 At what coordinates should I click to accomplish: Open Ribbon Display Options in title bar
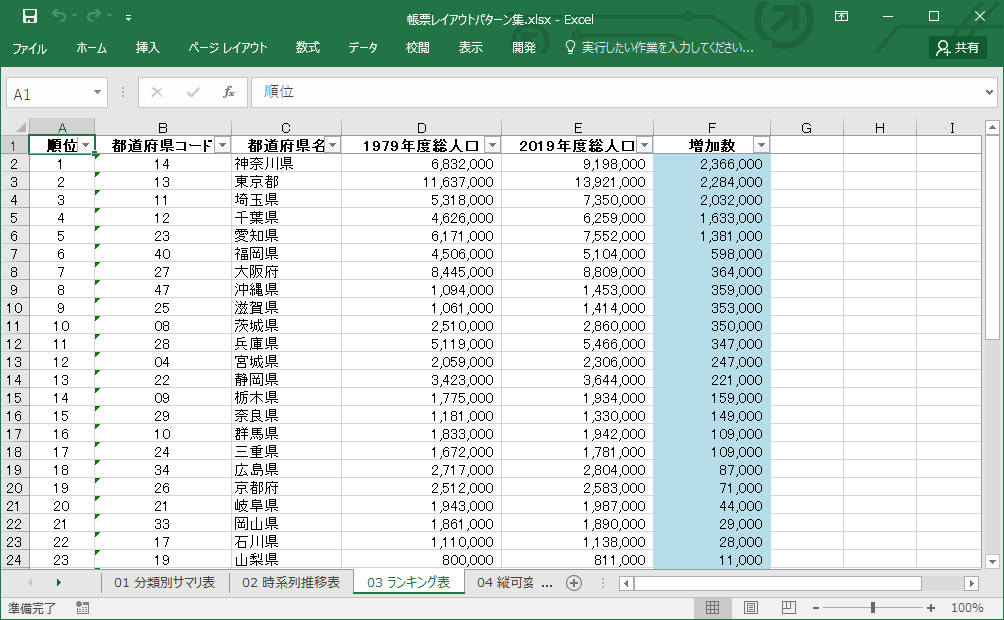[842, 17]
